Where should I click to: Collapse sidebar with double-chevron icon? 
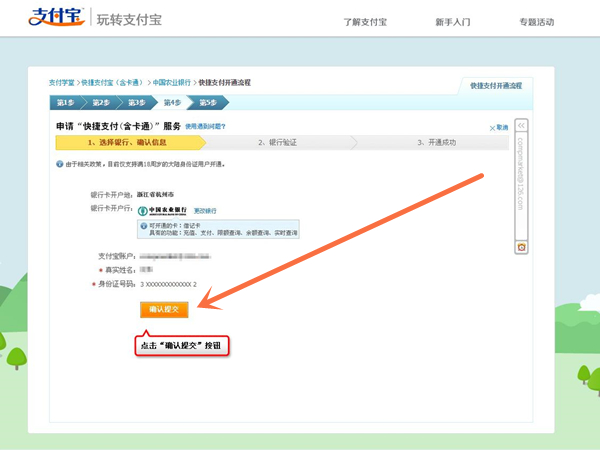521,127
